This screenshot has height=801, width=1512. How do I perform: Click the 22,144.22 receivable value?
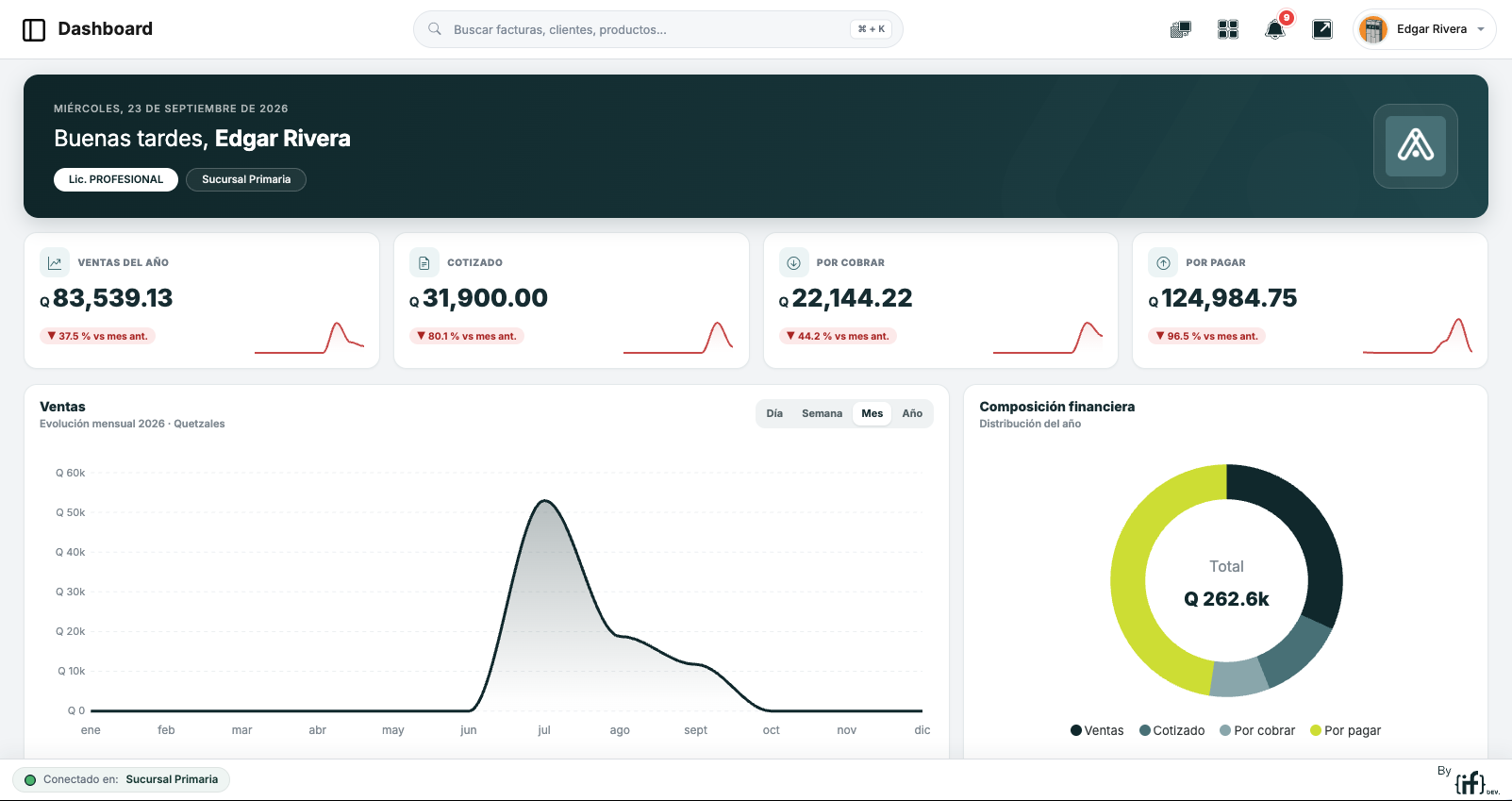853,298
